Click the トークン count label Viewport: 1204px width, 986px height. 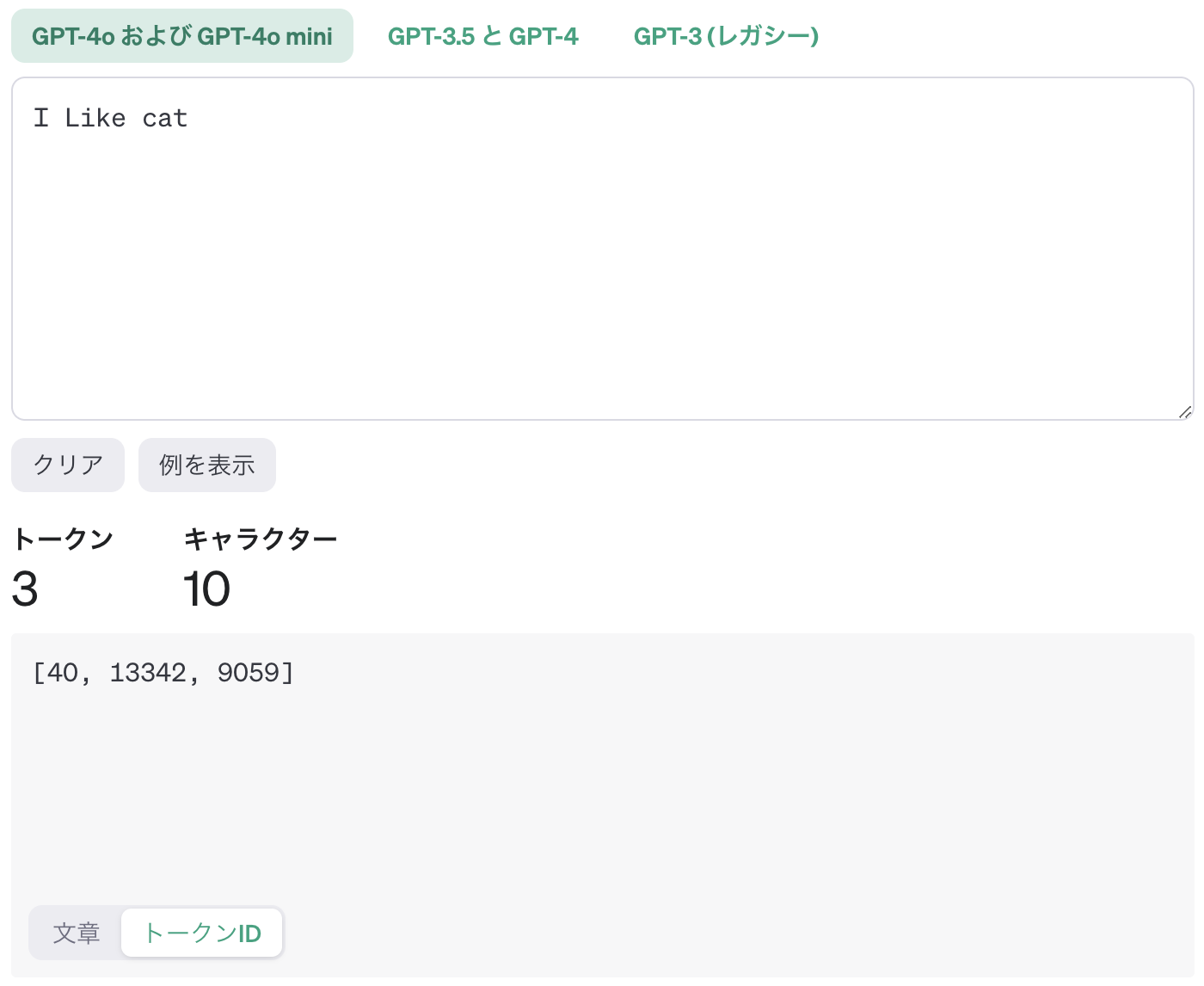63,539
